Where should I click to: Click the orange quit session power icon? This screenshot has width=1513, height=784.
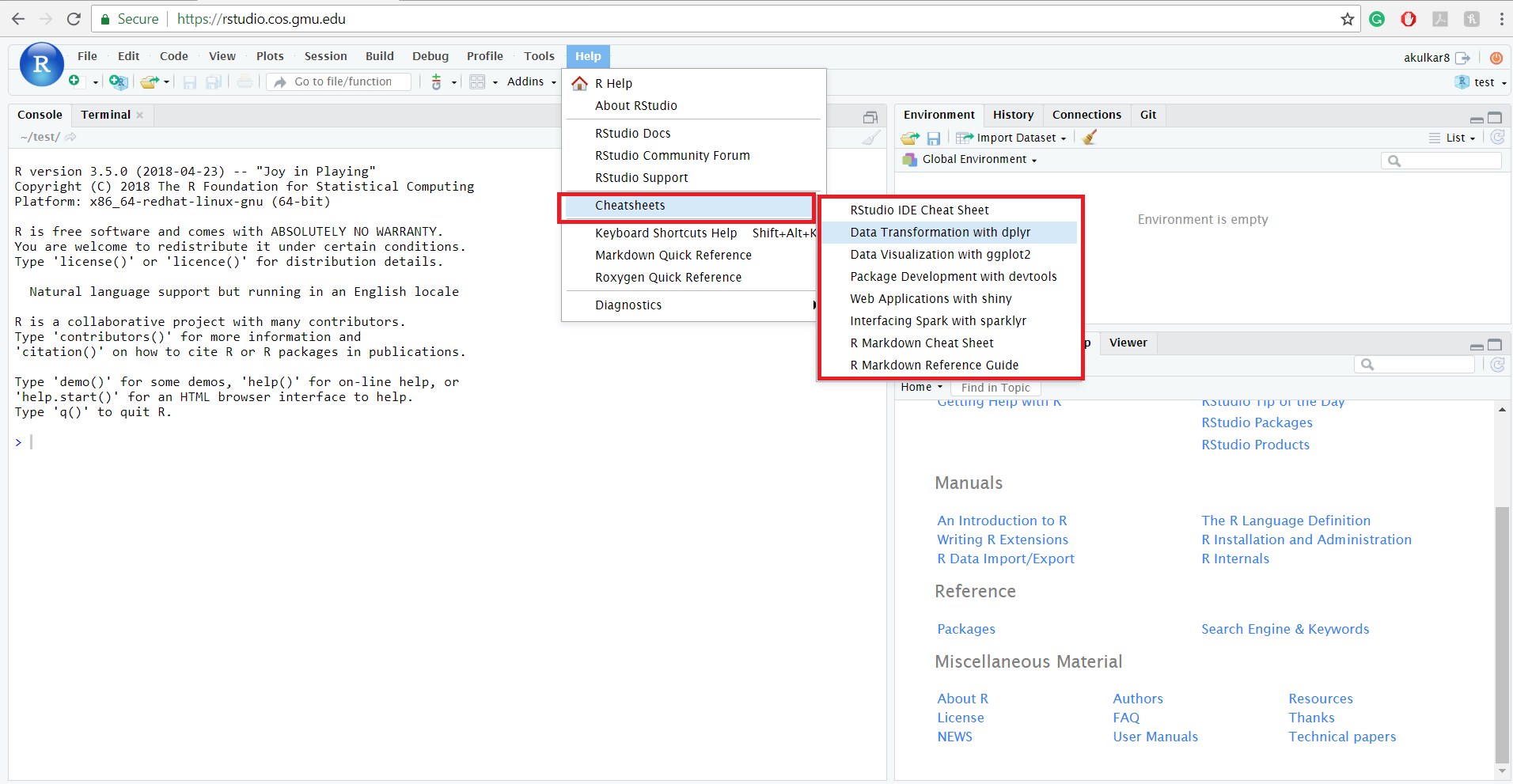pos(1496,58)
